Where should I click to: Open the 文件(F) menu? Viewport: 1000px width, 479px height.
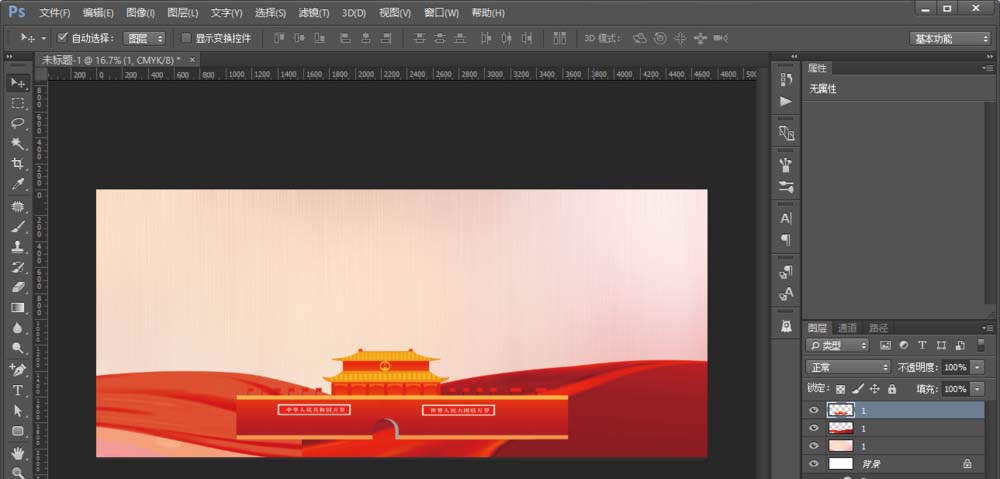coord(55,13)
